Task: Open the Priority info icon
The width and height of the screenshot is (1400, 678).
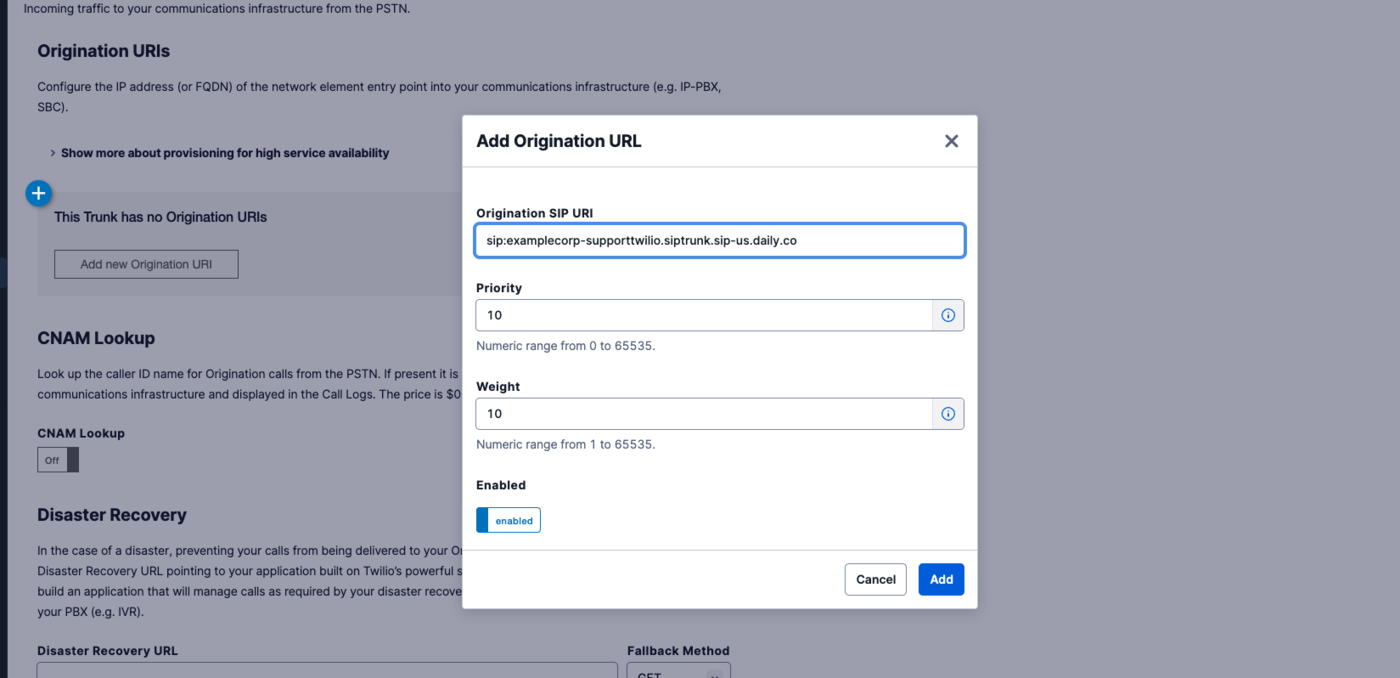Action: [x=948, y=315]
